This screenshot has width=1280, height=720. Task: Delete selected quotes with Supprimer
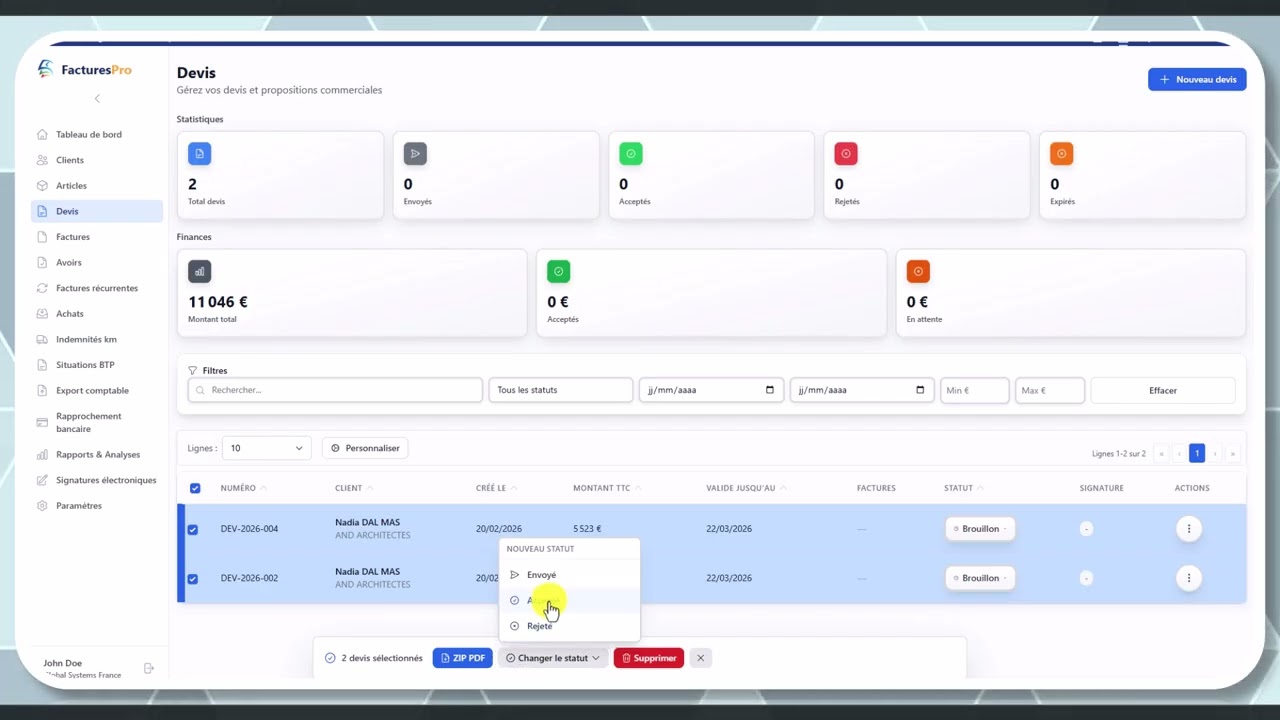coord(649,658)
